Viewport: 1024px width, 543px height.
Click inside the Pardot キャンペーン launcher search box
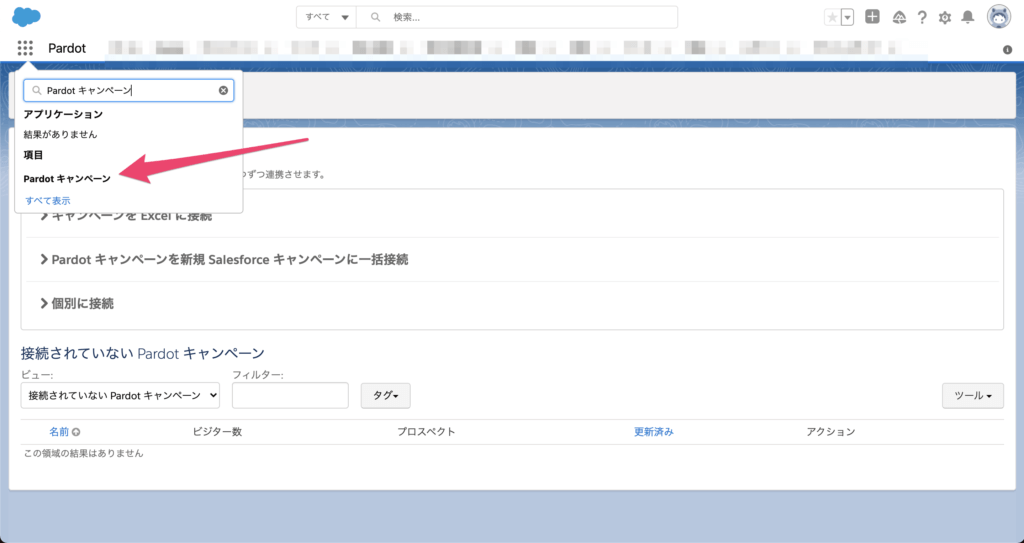129,90
